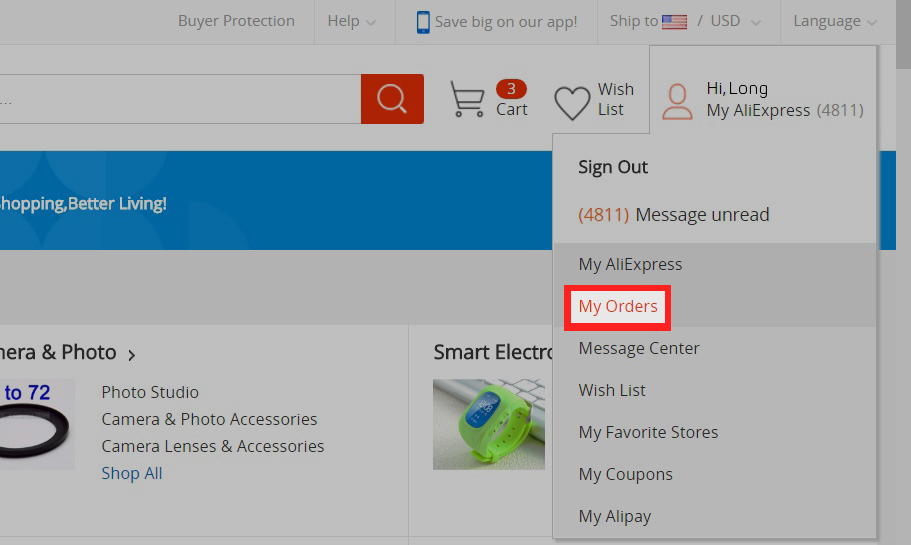
Task: Click Sign Out
Action: pos(613,167)
